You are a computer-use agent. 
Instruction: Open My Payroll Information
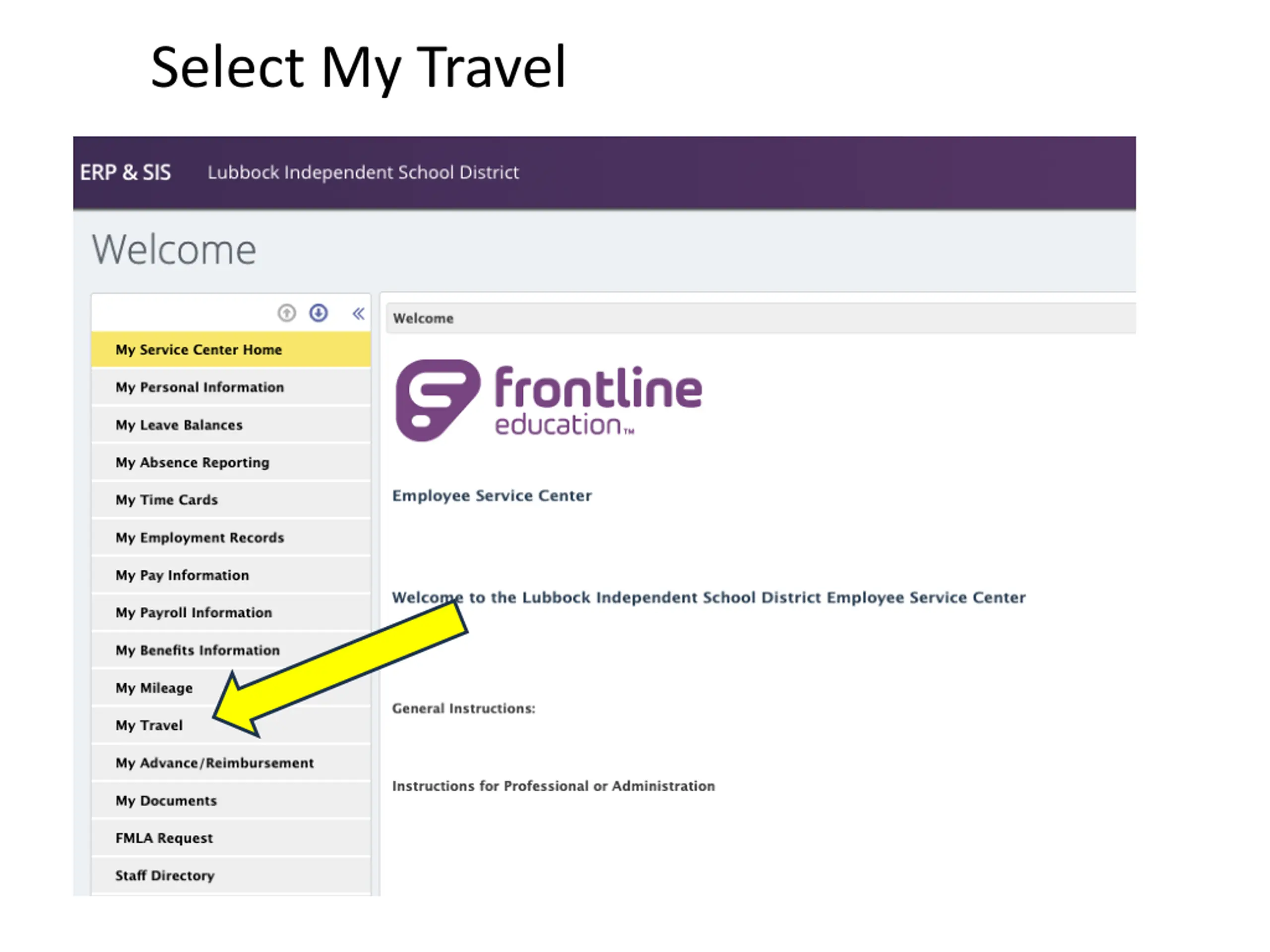click(x=231, y=613)
